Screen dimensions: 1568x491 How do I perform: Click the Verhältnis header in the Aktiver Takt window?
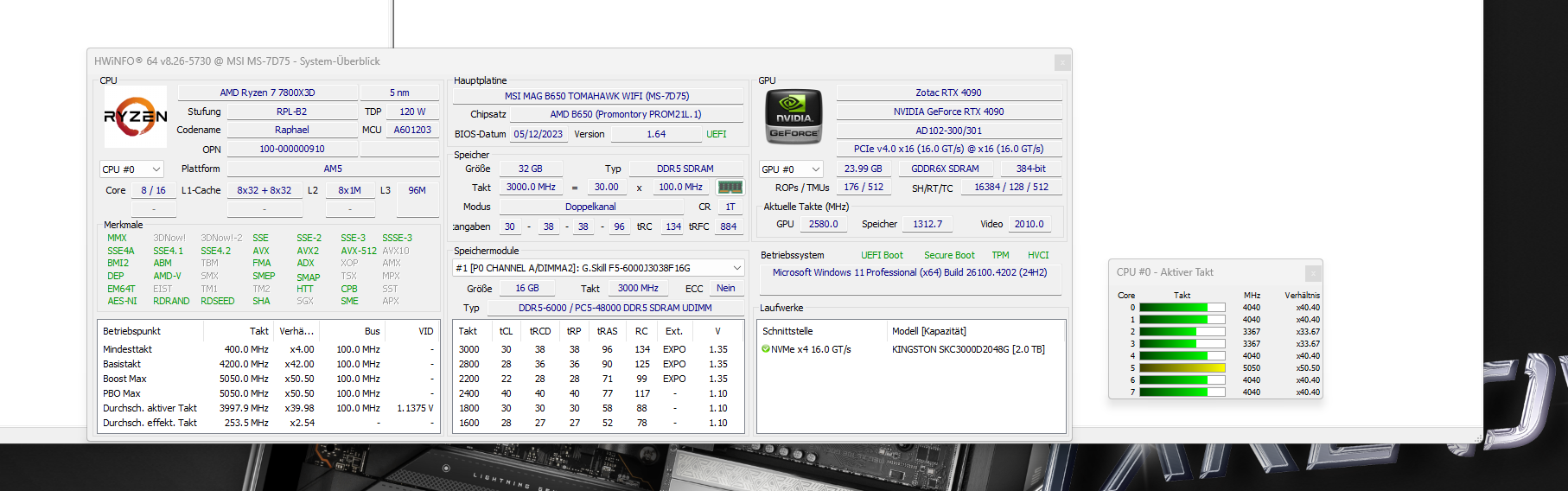tap(1302, 296)
